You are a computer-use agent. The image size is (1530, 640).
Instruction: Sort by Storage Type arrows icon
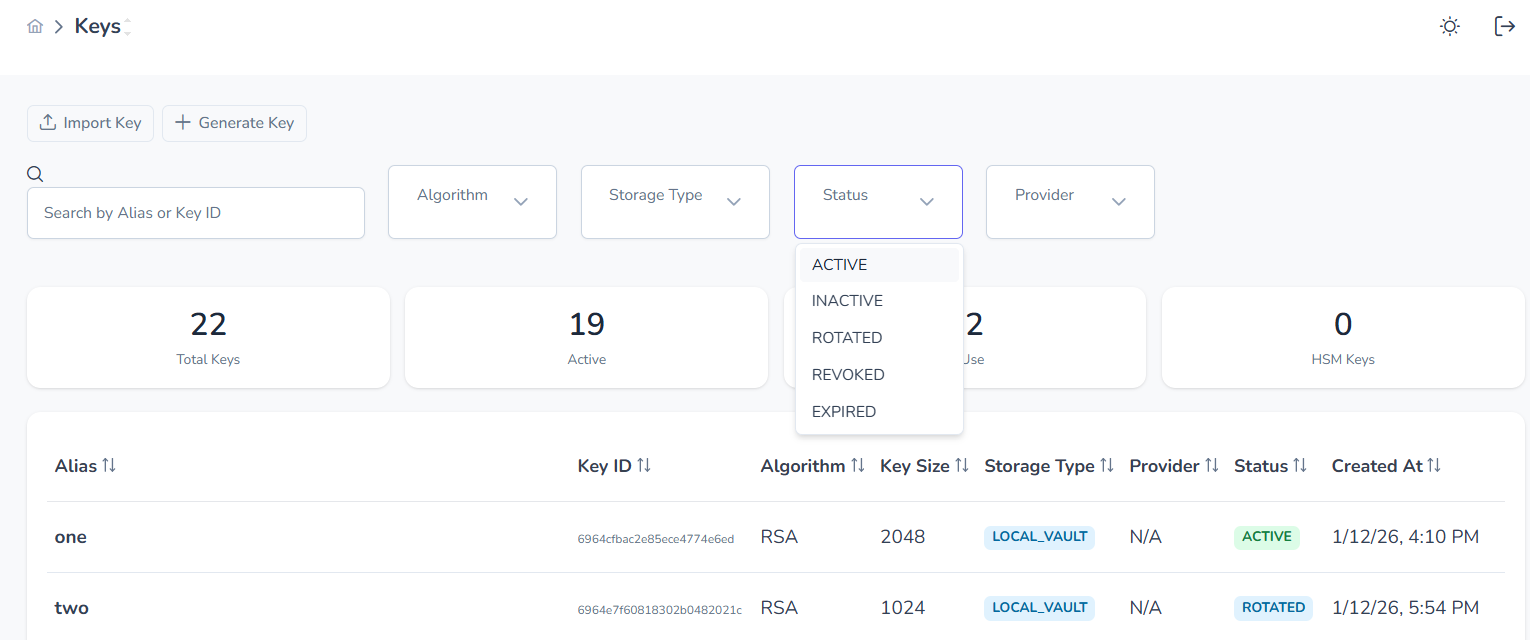pos(1107,466)
